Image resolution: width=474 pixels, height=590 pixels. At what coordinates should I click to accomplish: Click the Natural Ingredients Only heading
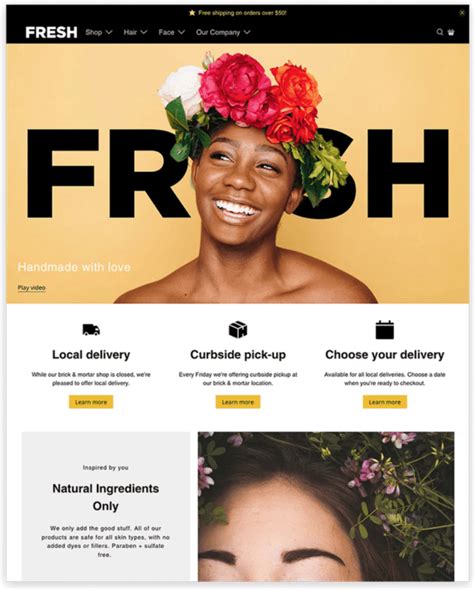(x=105, y=497)
